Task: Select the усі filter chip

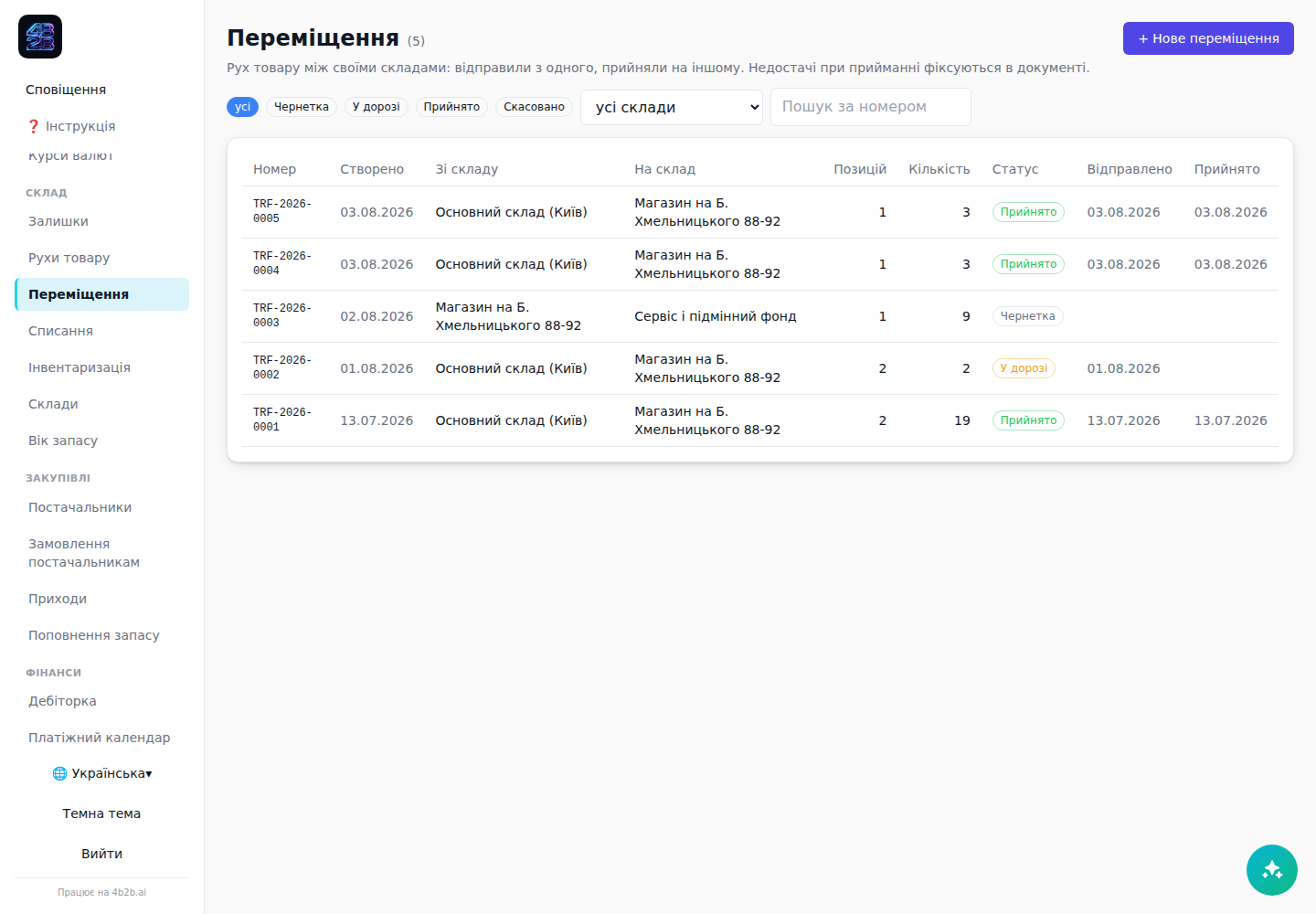Action: pos(242,107)
